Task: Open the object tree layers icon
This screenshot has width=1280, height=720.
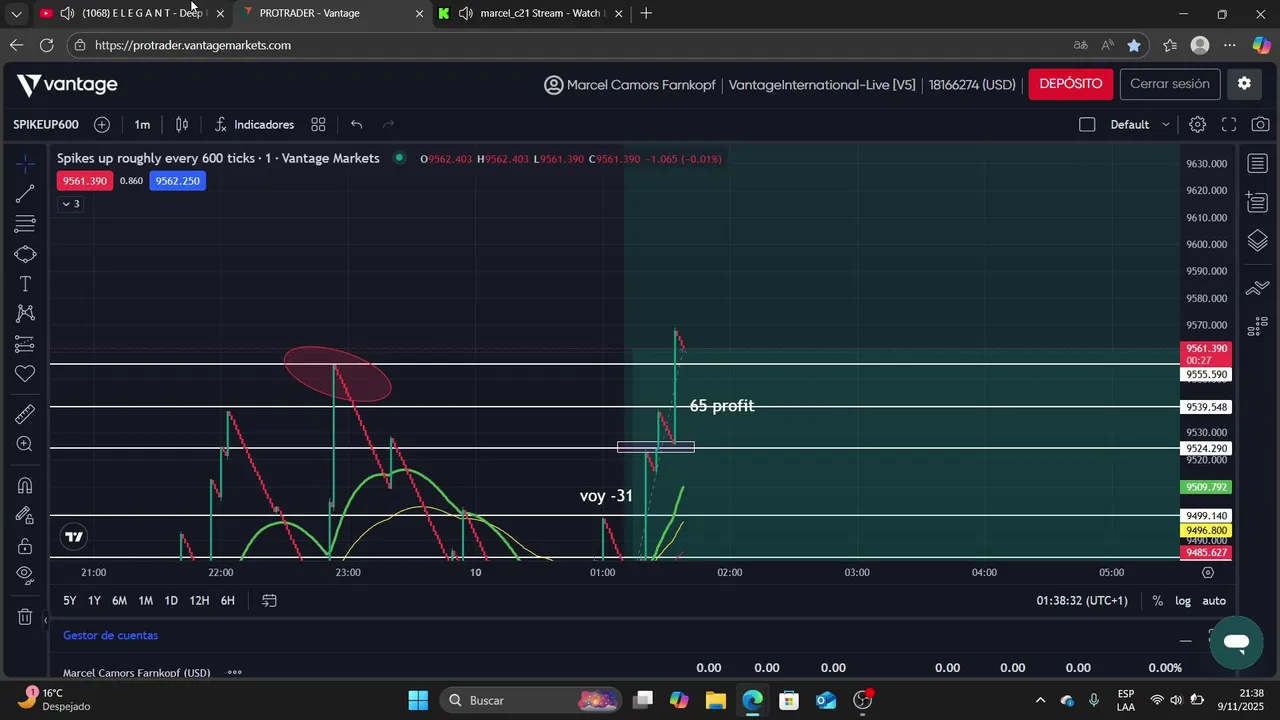Action: (1258, 241)
